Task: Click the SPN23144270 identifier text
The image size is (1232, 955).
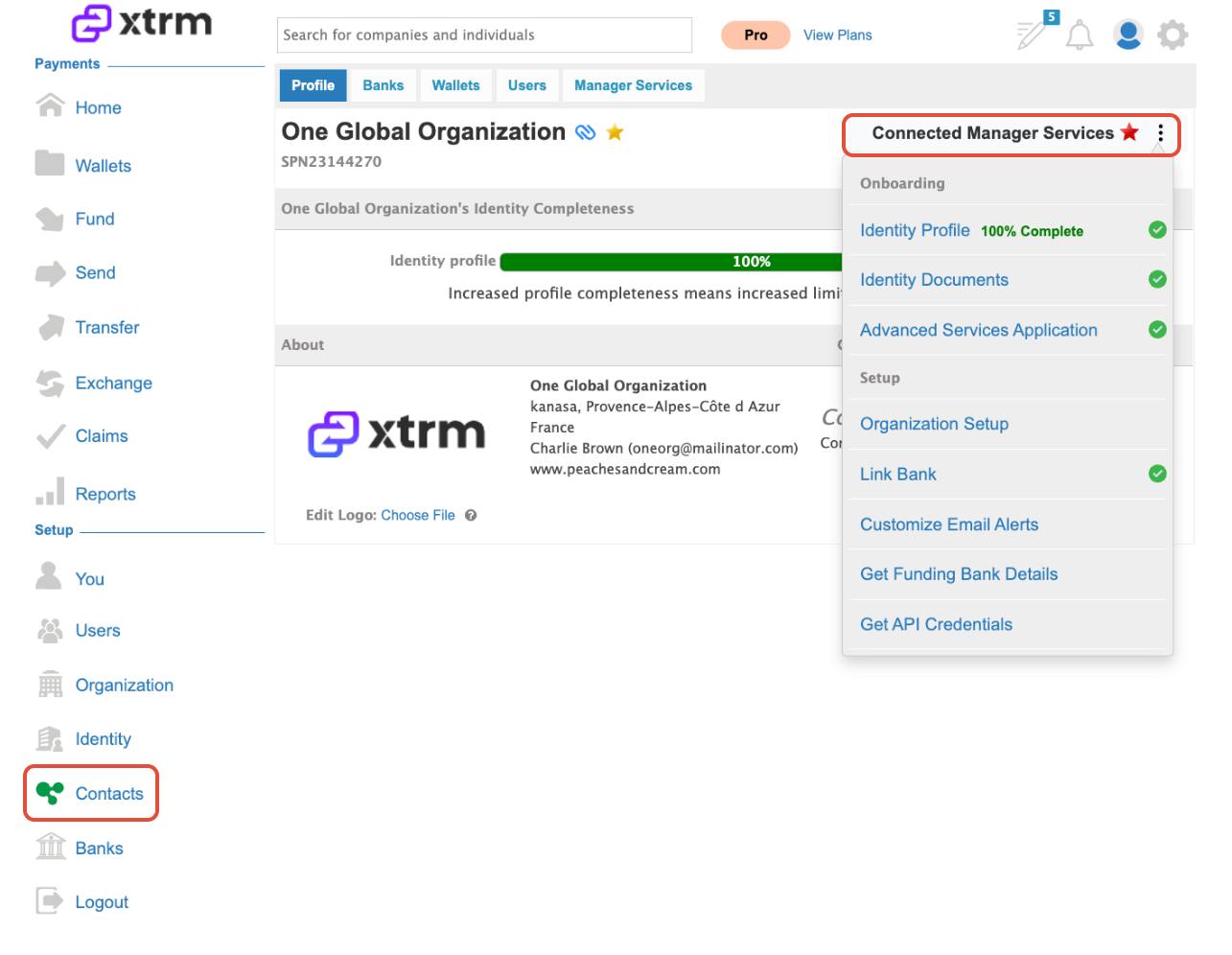Action: pos(331,161)
